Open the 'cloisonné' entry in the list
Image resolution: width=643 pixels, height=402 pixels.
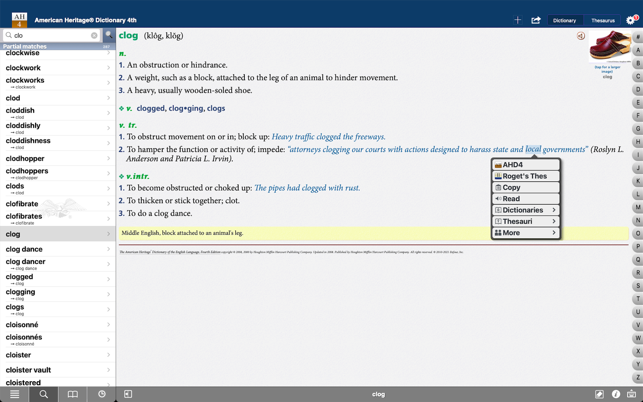pyautogui.click(x=57, y=324)
